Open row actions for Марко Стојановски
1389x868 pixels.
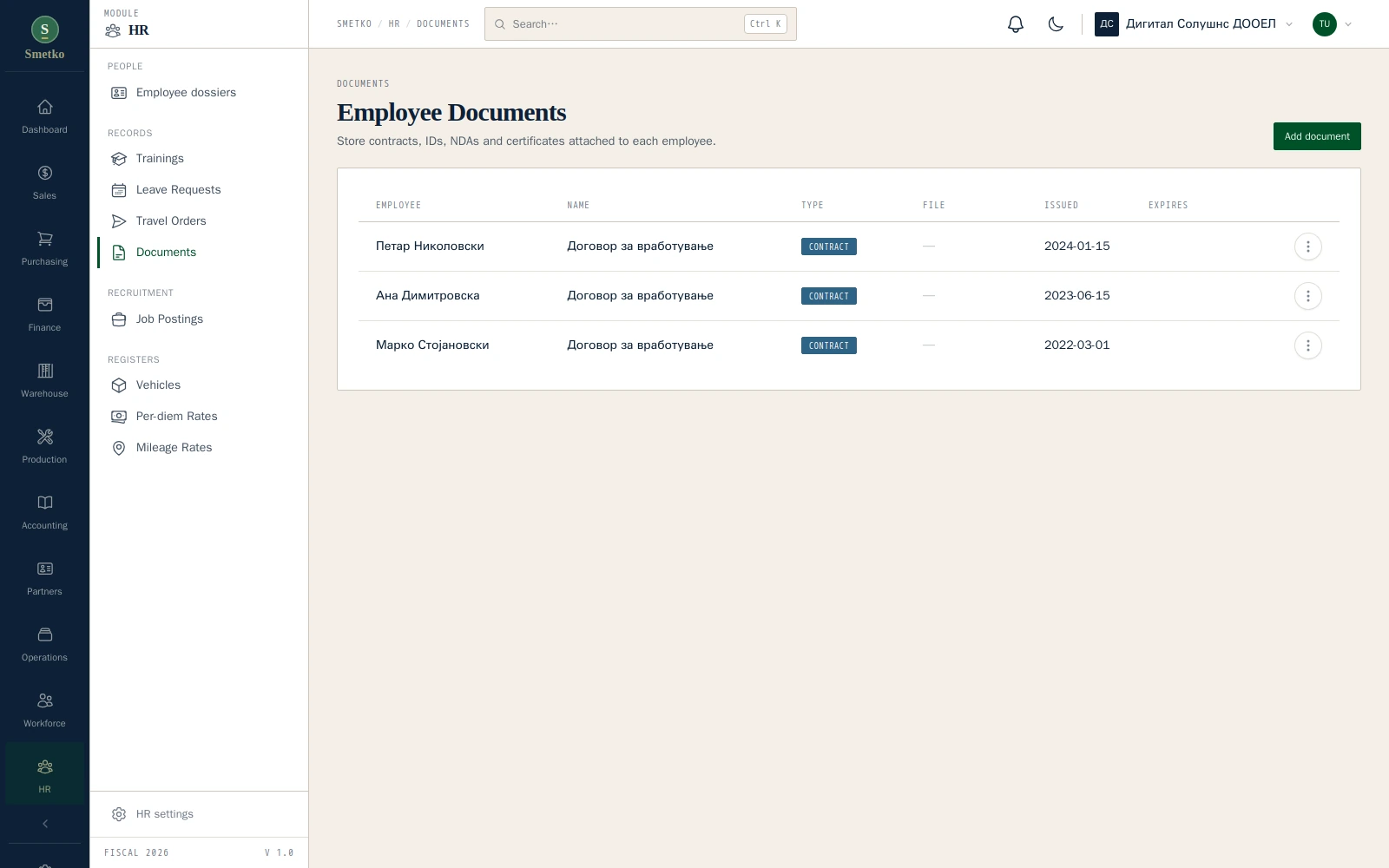pyautogui.click(x=1307, y=345)
